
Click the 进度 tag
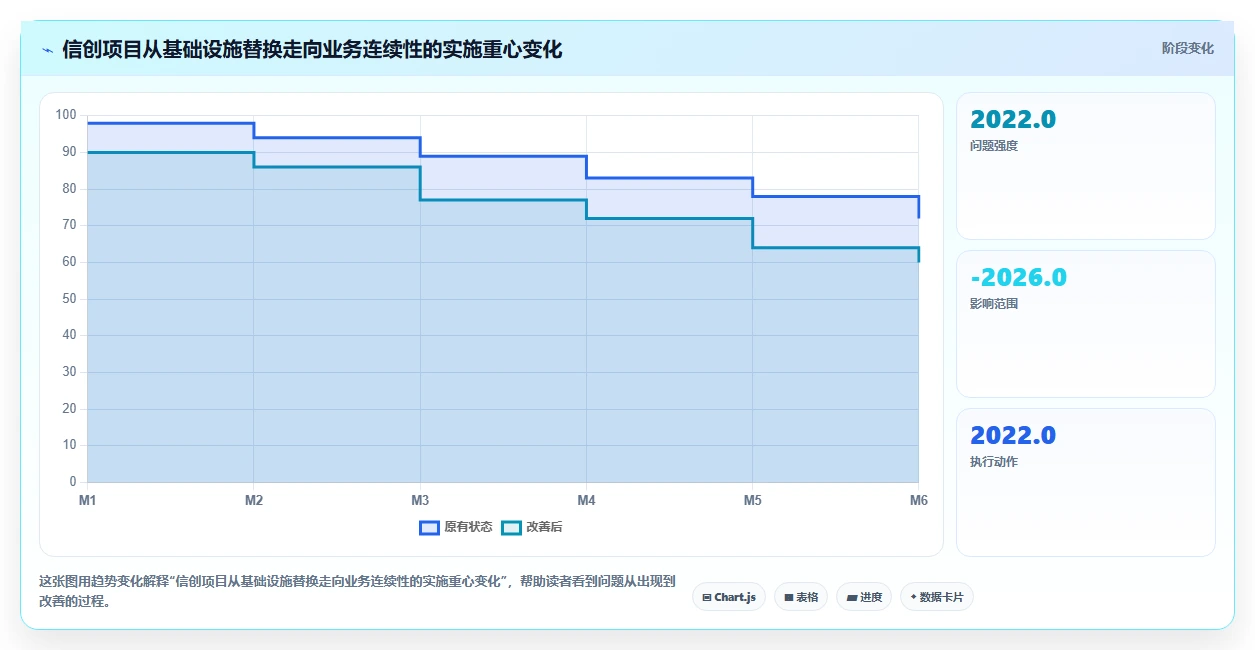pyautogui.click(x=864, y=597)
